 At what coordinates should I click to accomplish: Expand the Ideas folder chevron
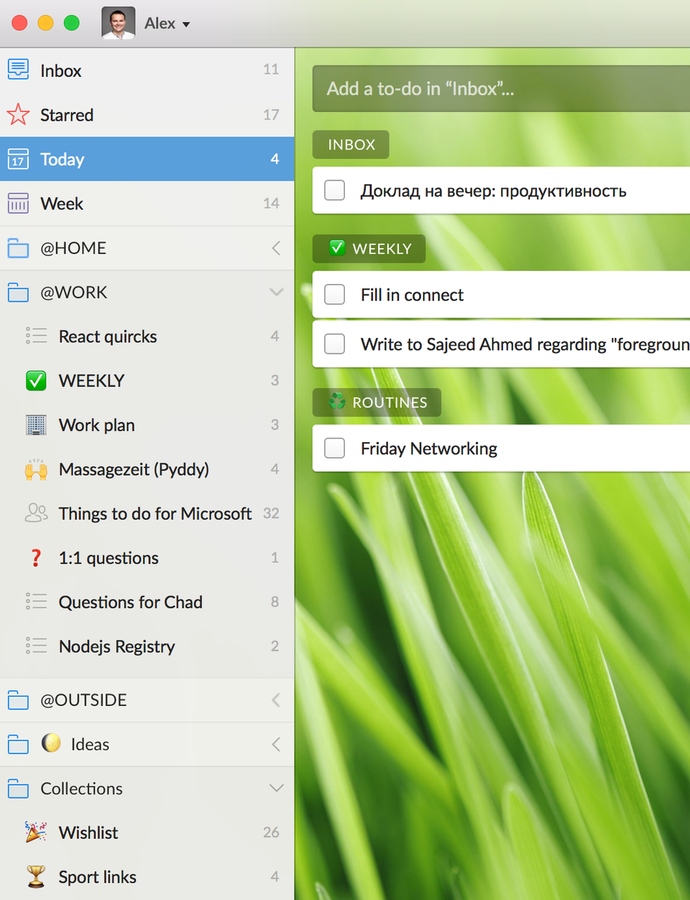click(x=276, y=744)
